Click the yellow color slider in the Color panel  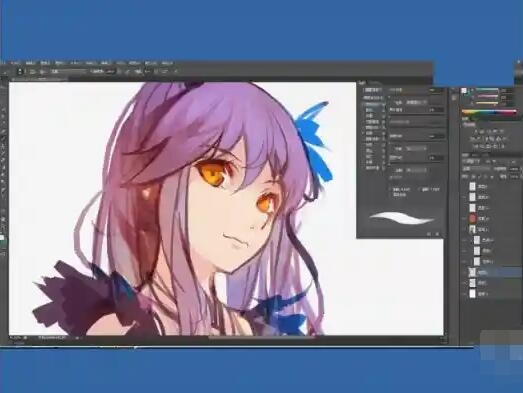click(487, 103)
